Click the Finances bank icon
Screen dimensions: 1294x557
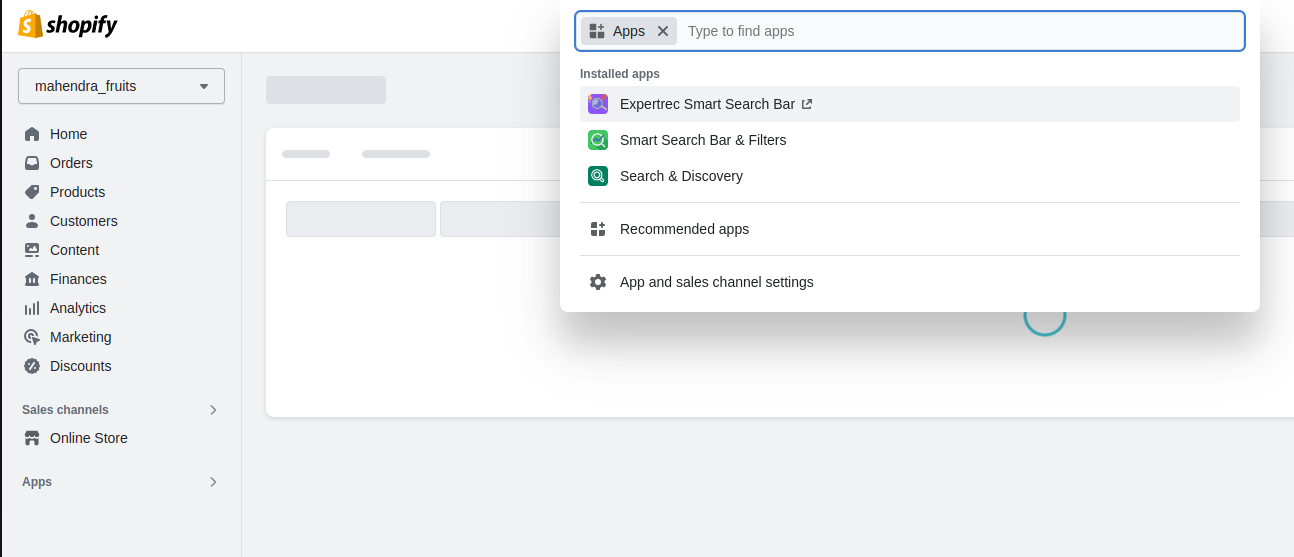point(32,279)
